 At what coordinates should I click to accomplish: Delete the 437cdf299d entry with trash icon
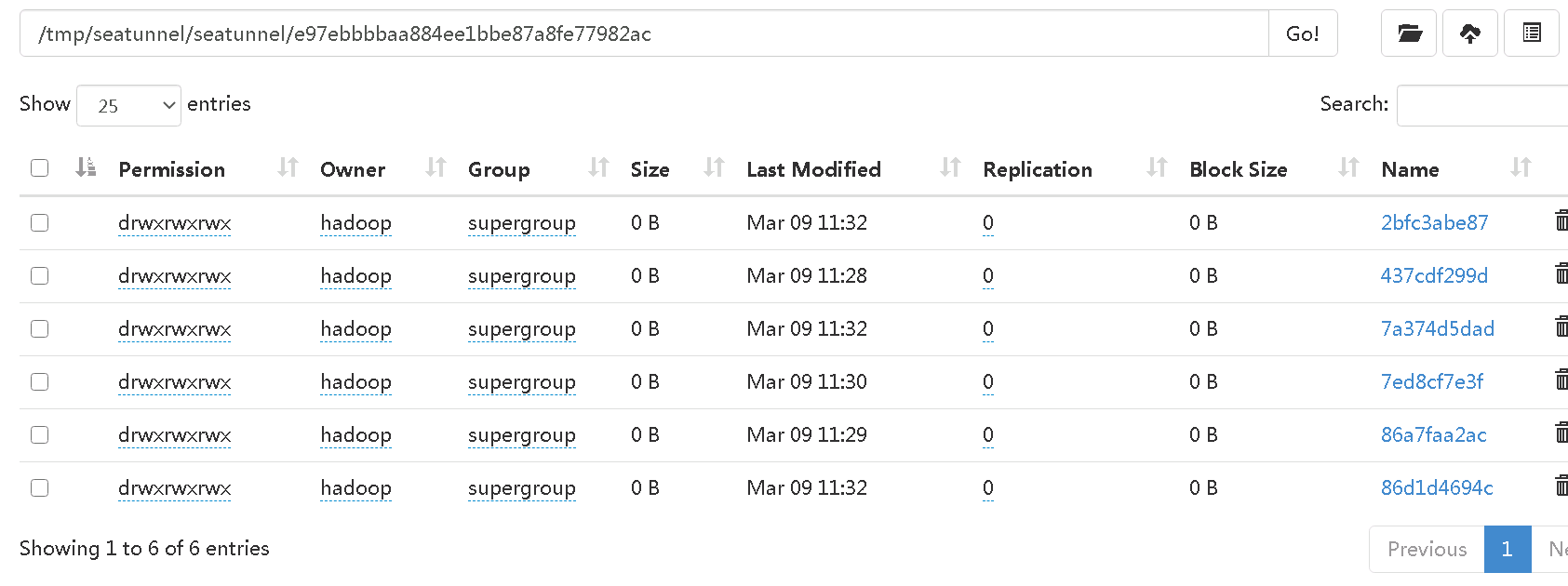pos(1561,274)
